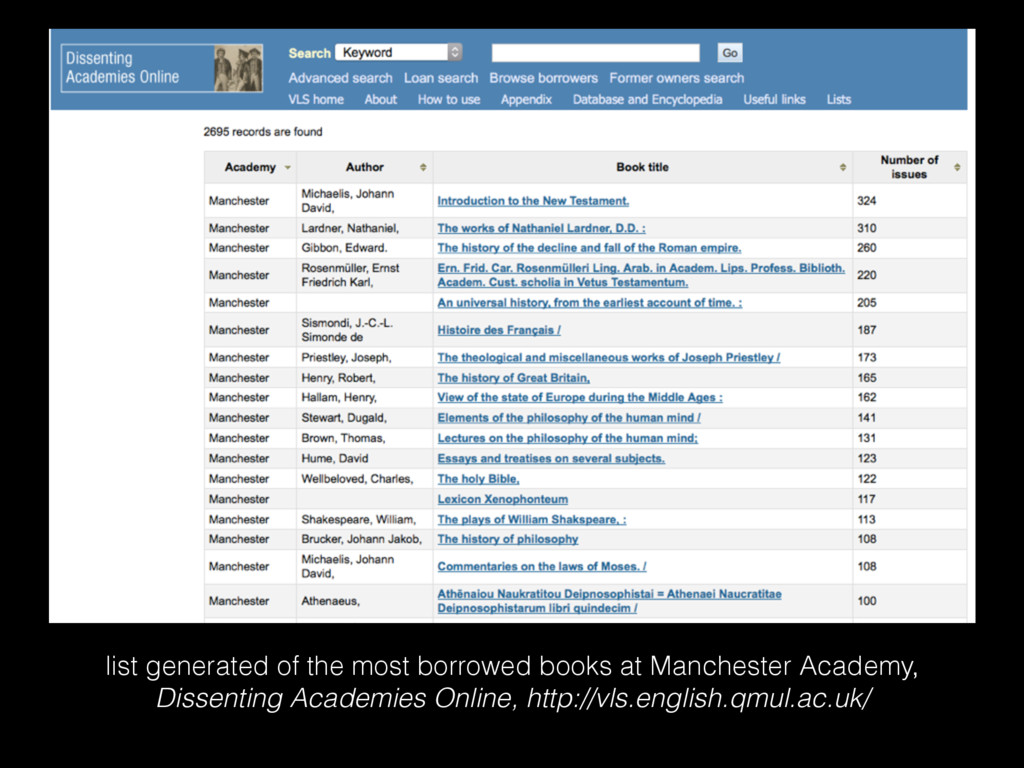1024x768 pixels.
Task: Open Elements of the philosophy of human mind
Action: click(569, 418)
